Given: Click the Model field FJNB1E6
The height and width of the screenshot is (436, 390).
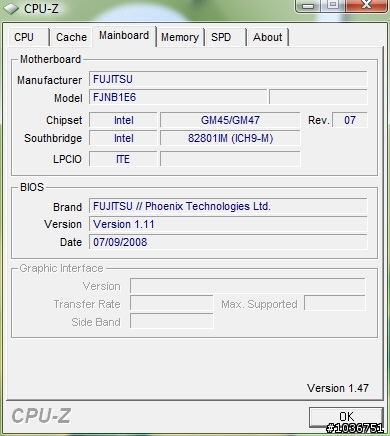Looking at the screenshot, I should (x=178, y=97).
